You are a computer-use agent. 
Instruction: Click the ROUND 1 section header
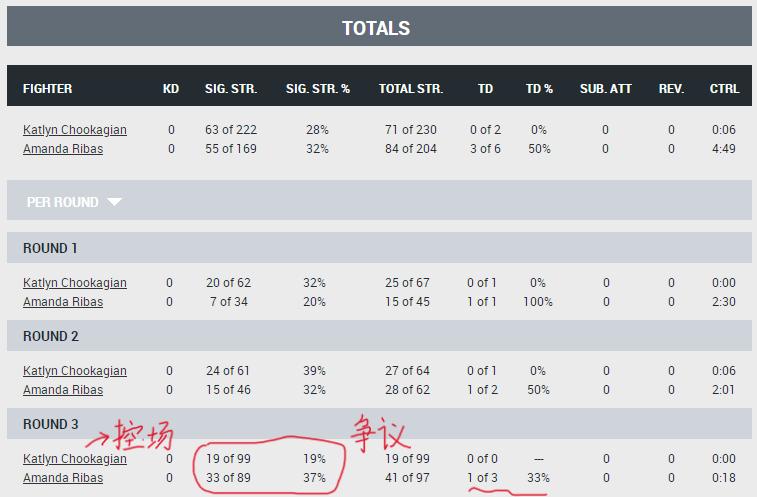point(50,248)
